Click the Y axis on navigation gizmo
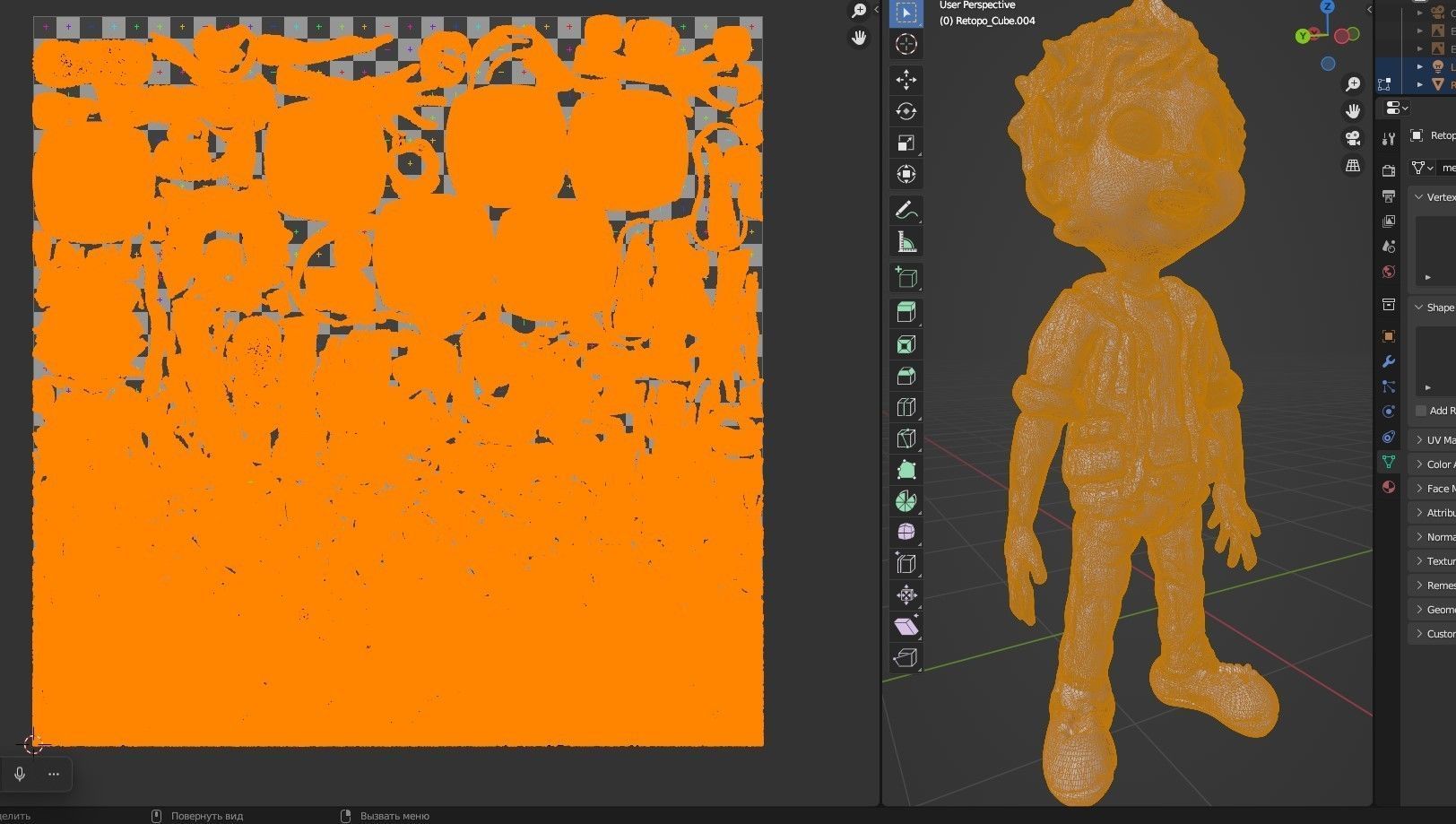Screen dimensions: 1456x824 tap(1303, 36)
